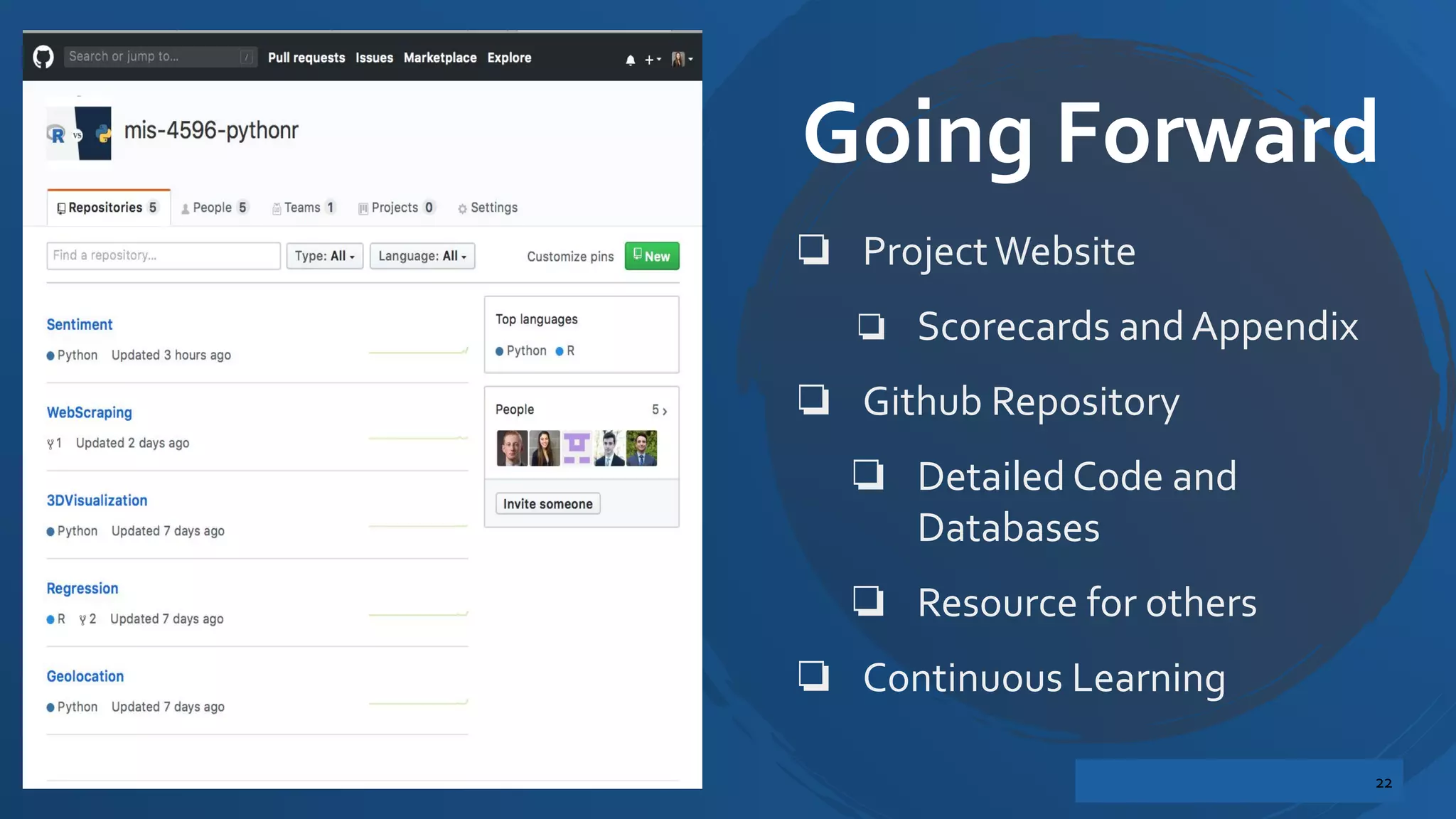Switch to the Teams tab
Screen dimensions: 1456x819
(304, 208)
